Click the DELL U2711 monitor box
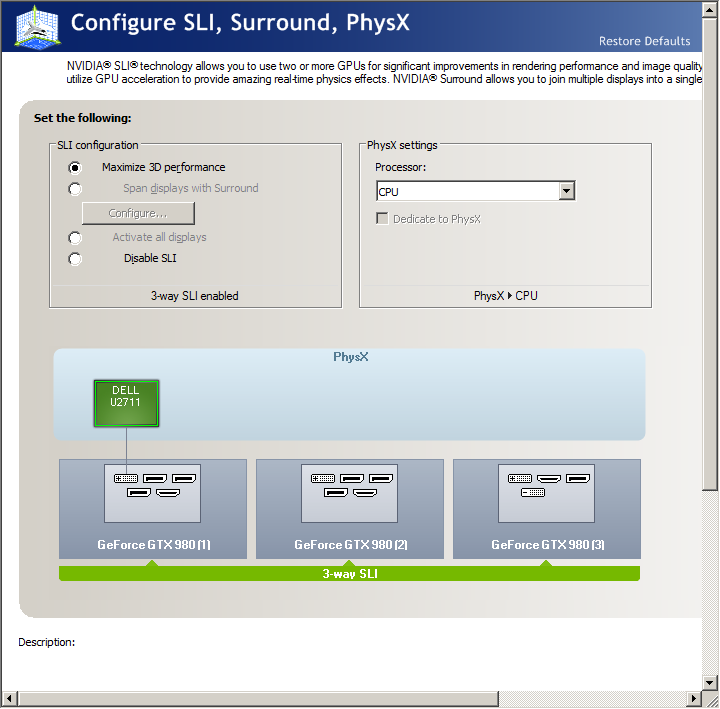720x709 pixels. pos(126,403)
